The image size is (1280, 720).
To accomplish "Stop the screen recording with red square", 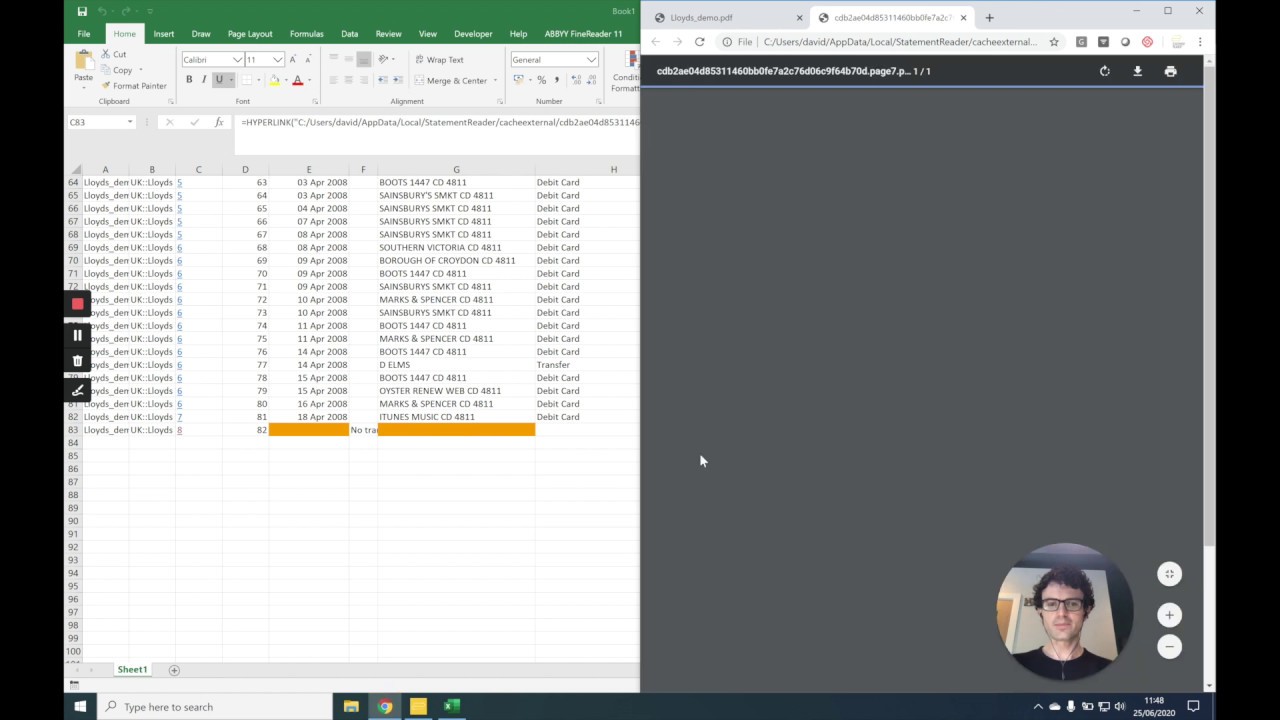I will coord(77,304).
